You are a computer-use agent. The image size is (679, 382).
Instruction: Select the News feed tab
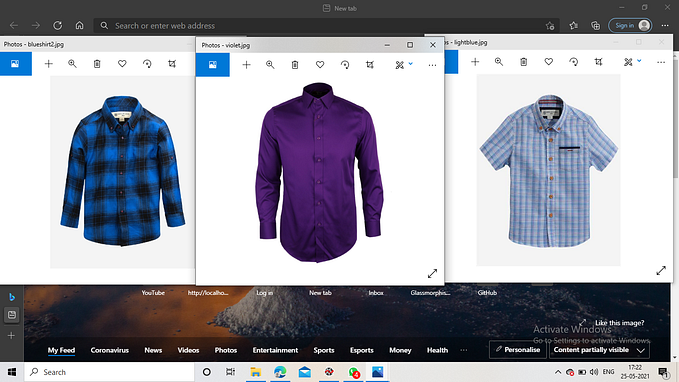pos(153,350)
